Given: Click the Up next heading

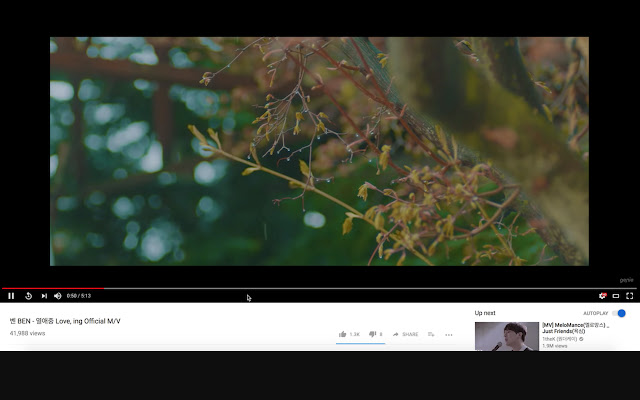Looking at the screenshot, I should click(485, 313).
